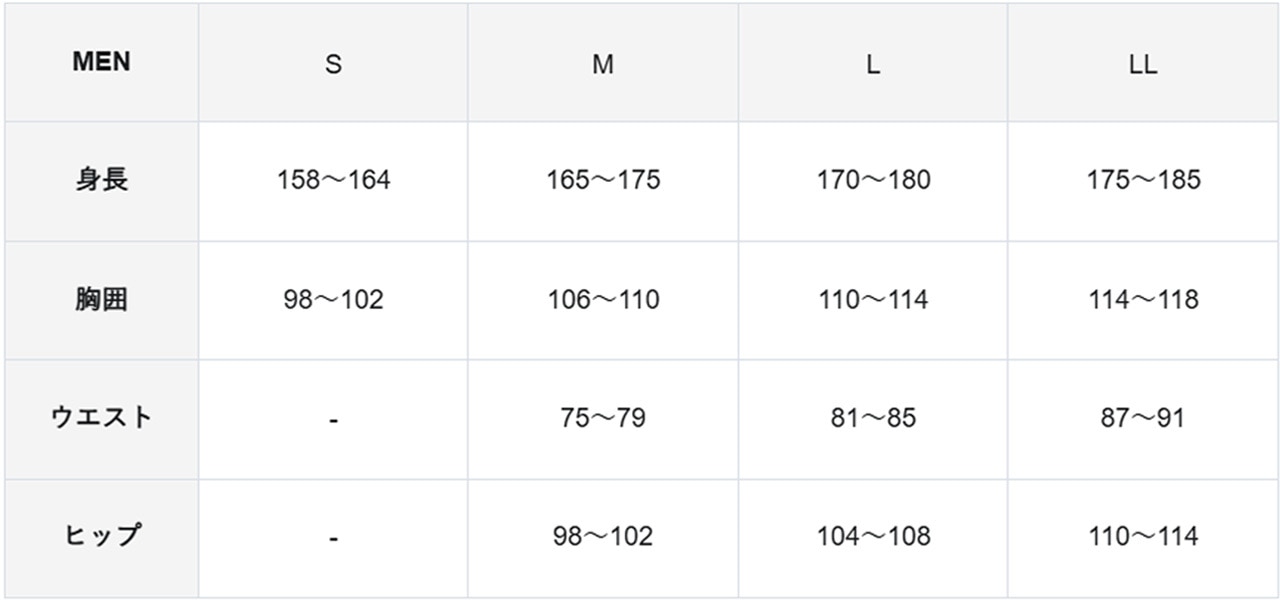1280x602 pixels.
Task: Select the S size column header
Action: (333, 65)
